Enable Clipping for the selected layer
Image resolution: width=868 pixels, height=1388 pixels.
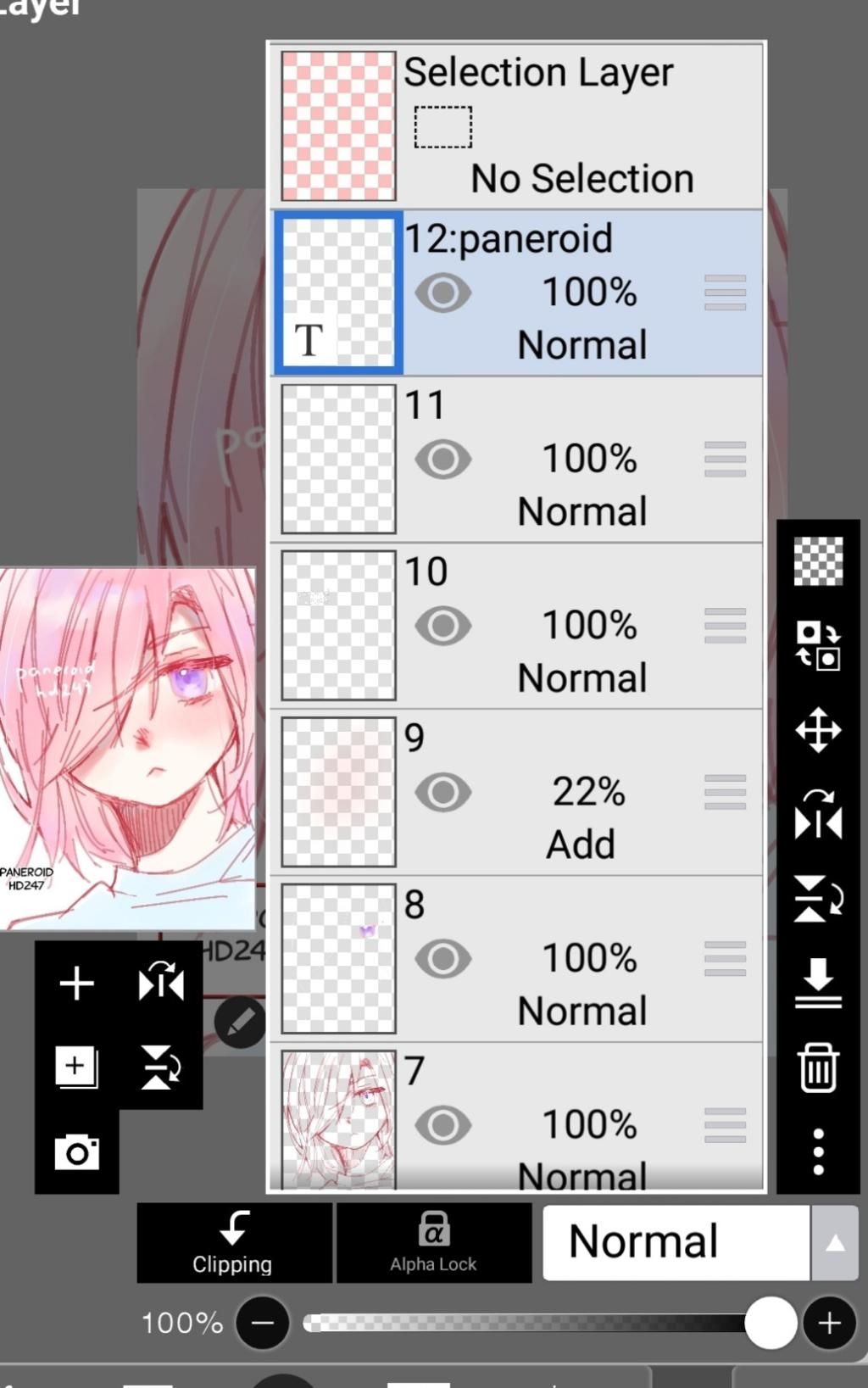[233, 1242]
